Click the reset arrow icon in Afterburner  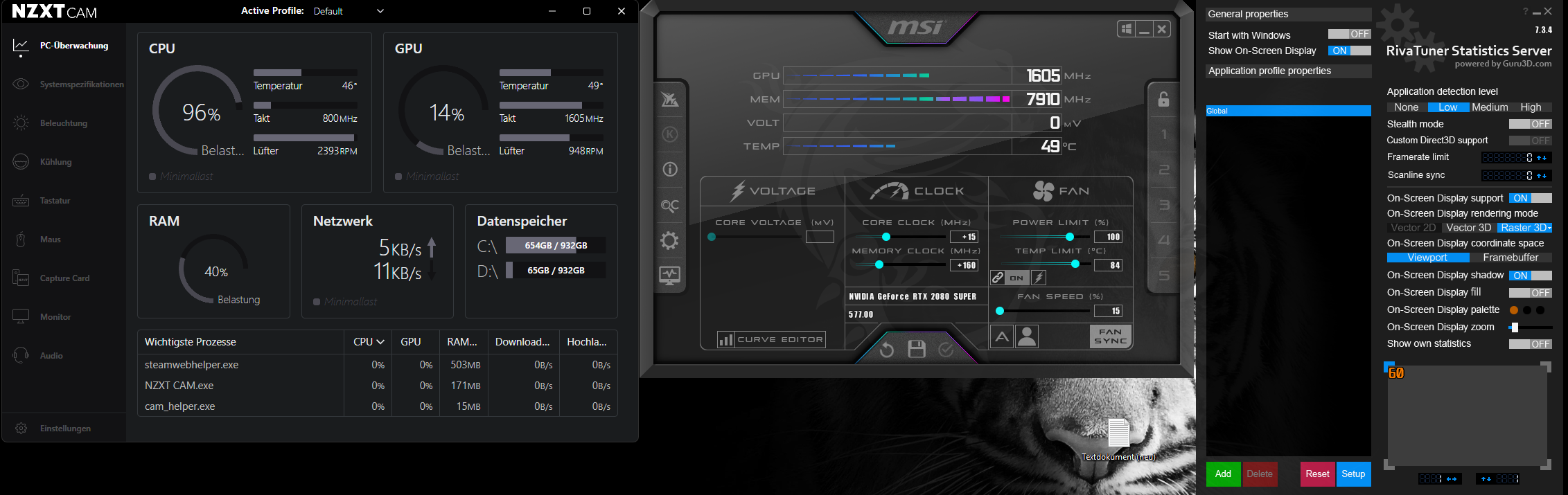click(x=886, y=350)
